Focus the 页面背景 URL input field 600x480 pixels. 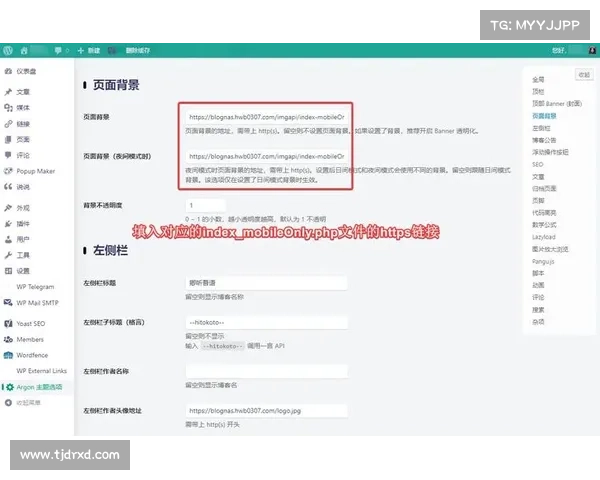click(x=267, y=117)
